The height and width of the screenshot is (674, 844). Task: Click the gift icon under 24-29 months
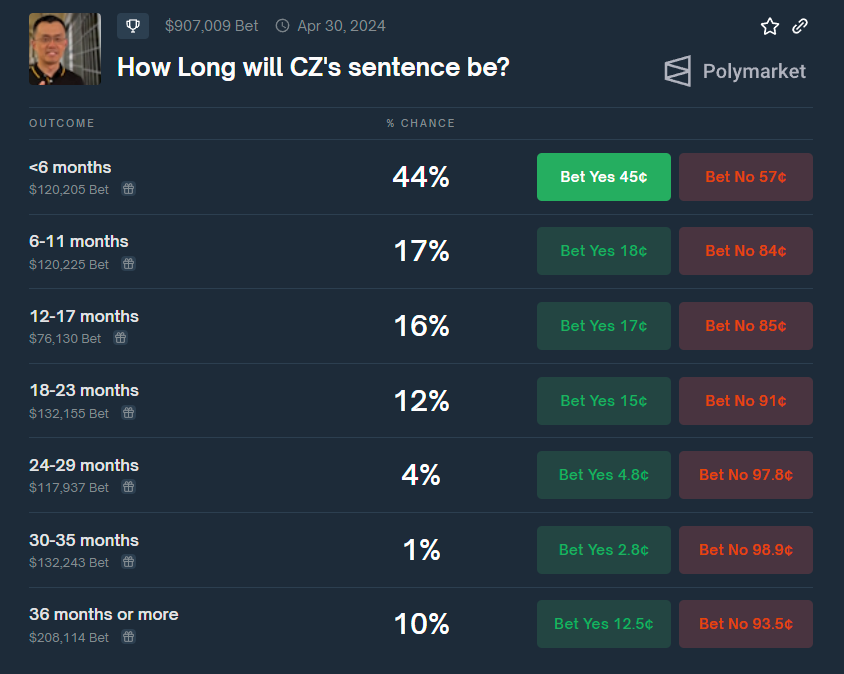(128, 487)
